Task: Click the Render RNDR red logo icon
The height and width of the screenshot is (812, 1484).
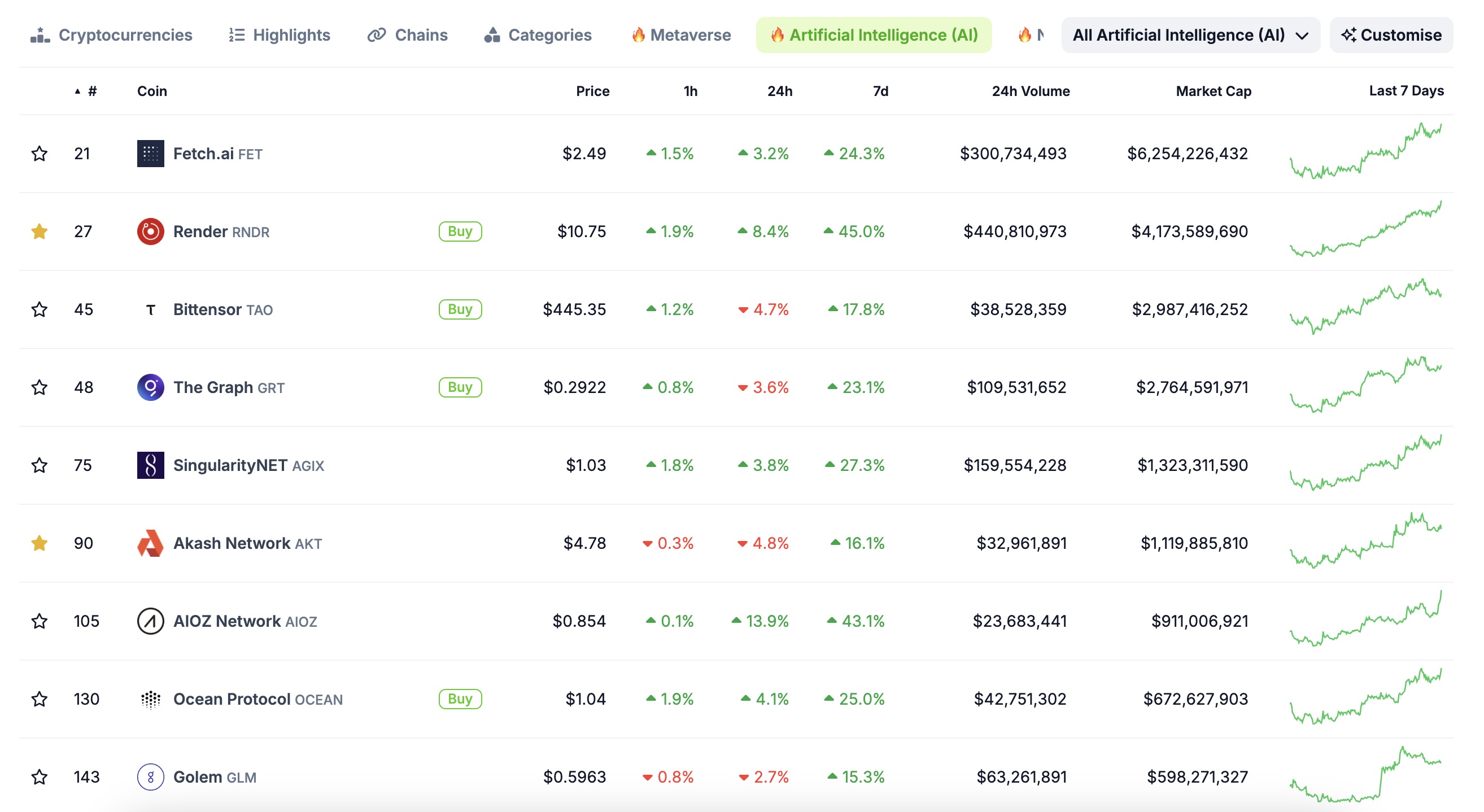Action: pos(150,232)
